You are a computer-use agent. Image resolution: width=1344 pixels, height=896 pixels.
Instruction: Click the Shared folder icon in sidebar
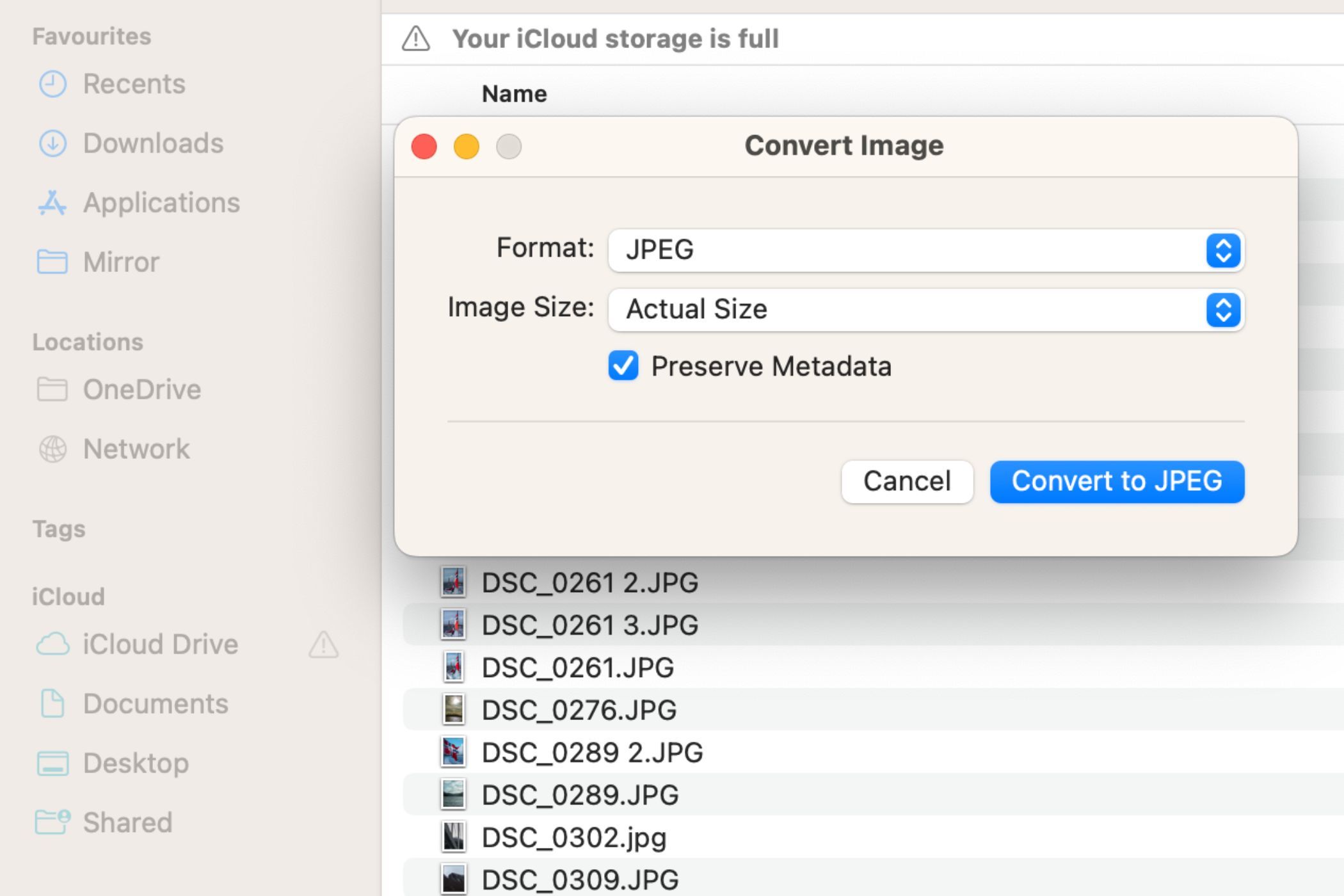52,822
